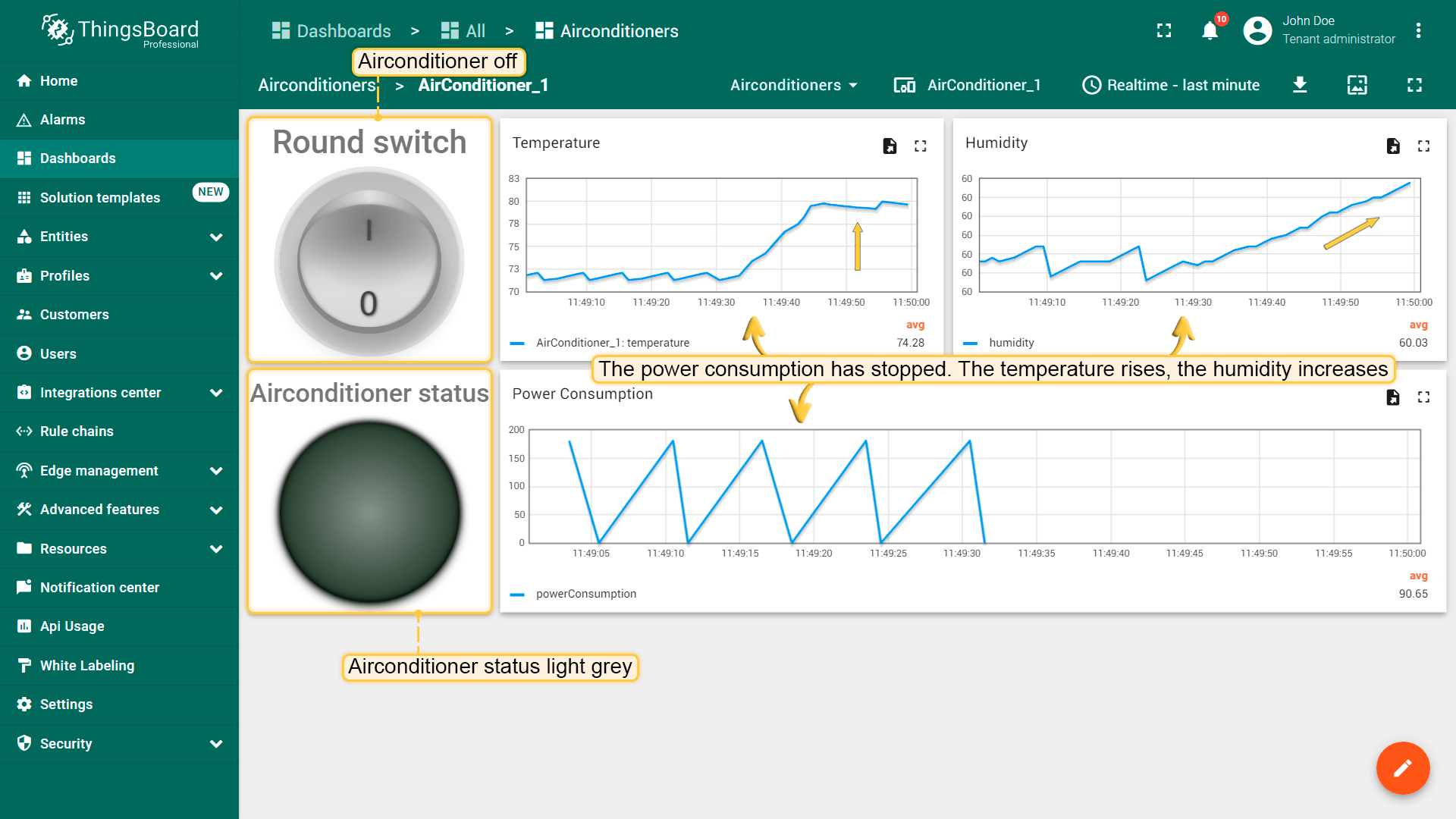Image resolution: width=1456 pixels, height=819 pixels.
Task: Expand the Temperature widget to fullscreen
Action: (921, 146)
